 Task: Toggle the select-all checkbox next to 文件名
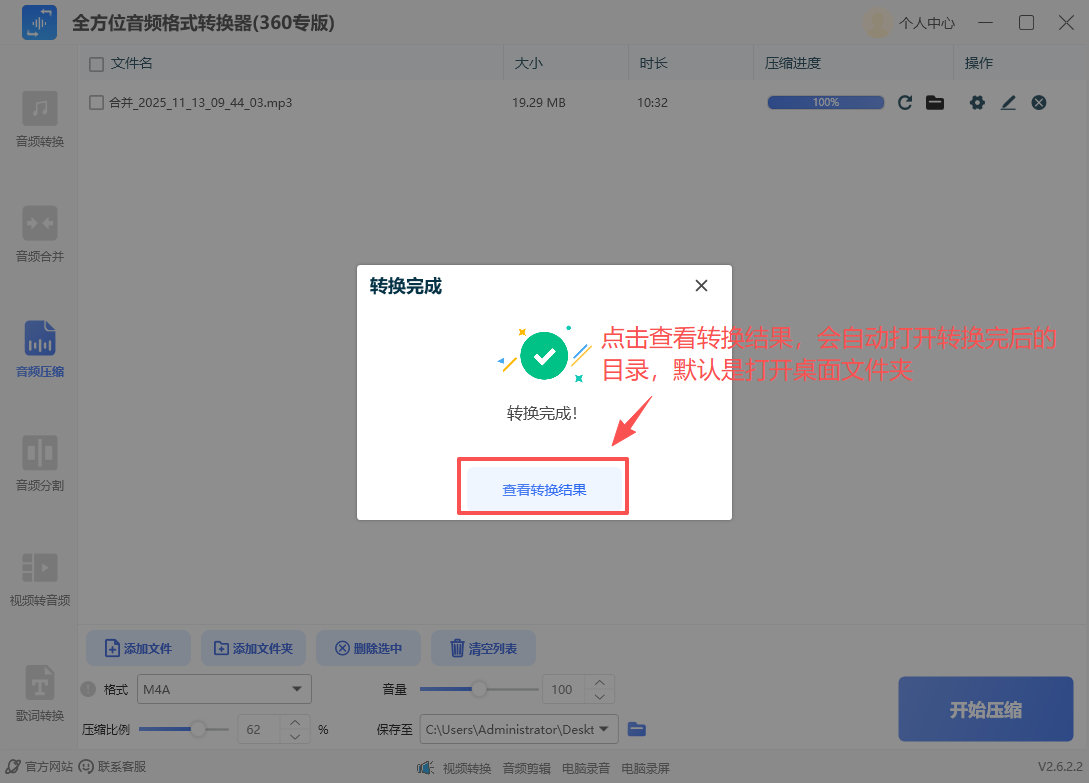click(95, 62)
